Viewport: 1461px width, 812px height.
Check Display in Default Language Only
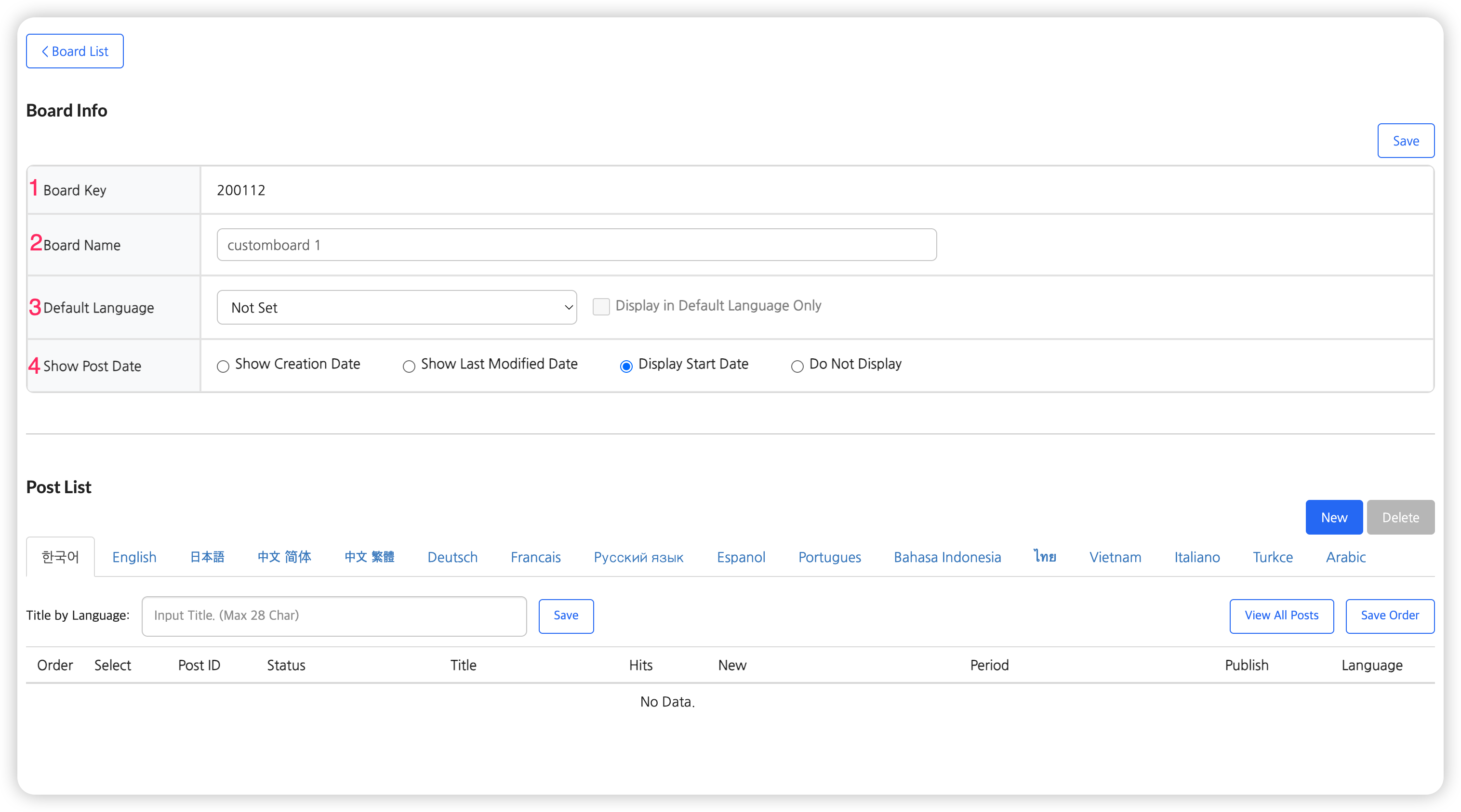pos(600,306)
